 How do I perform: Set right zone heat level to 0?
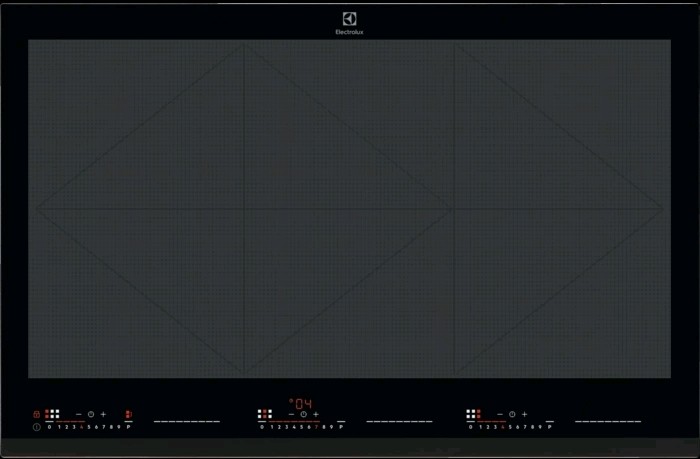click(471, 427)
